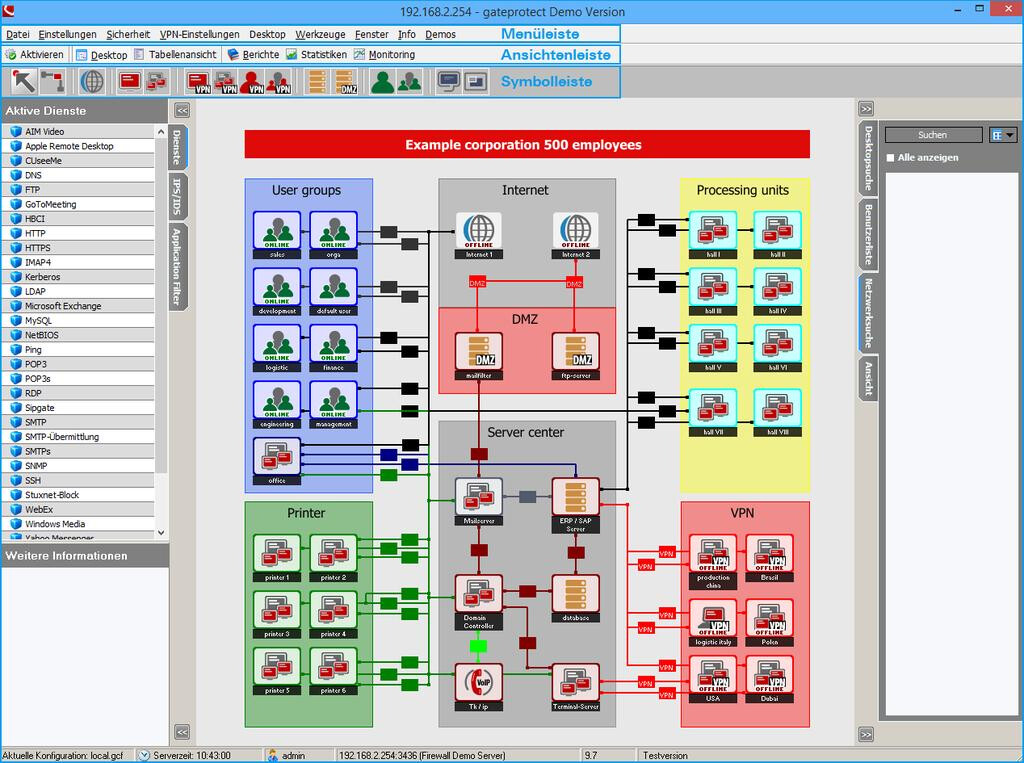Add a computer group object from the toolbar
The width and height of the screenshot is (1024, 763).
pos(157,82)
